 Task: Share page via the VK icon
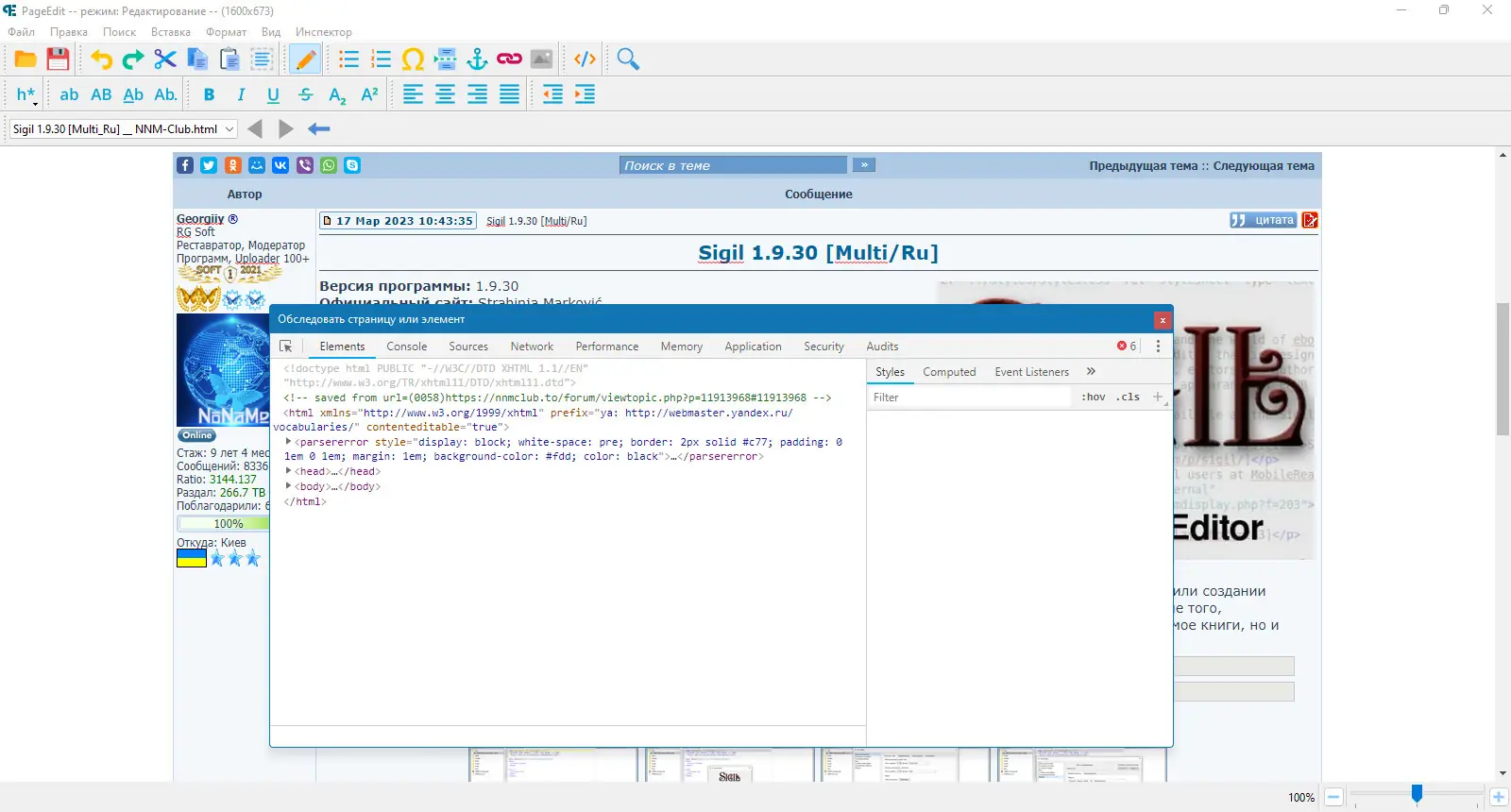click(280, 165)
